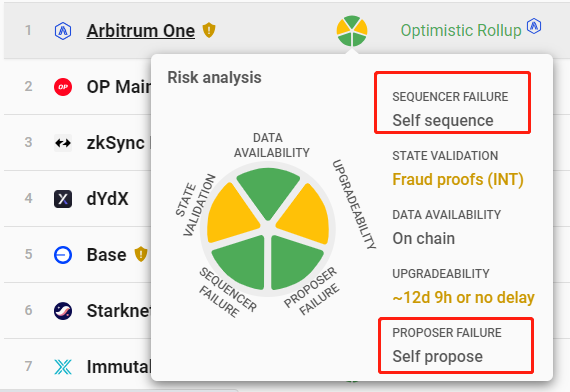570x392 pixels.
Task: Click the dYdX logo icon
Action: tap(63, 199)
